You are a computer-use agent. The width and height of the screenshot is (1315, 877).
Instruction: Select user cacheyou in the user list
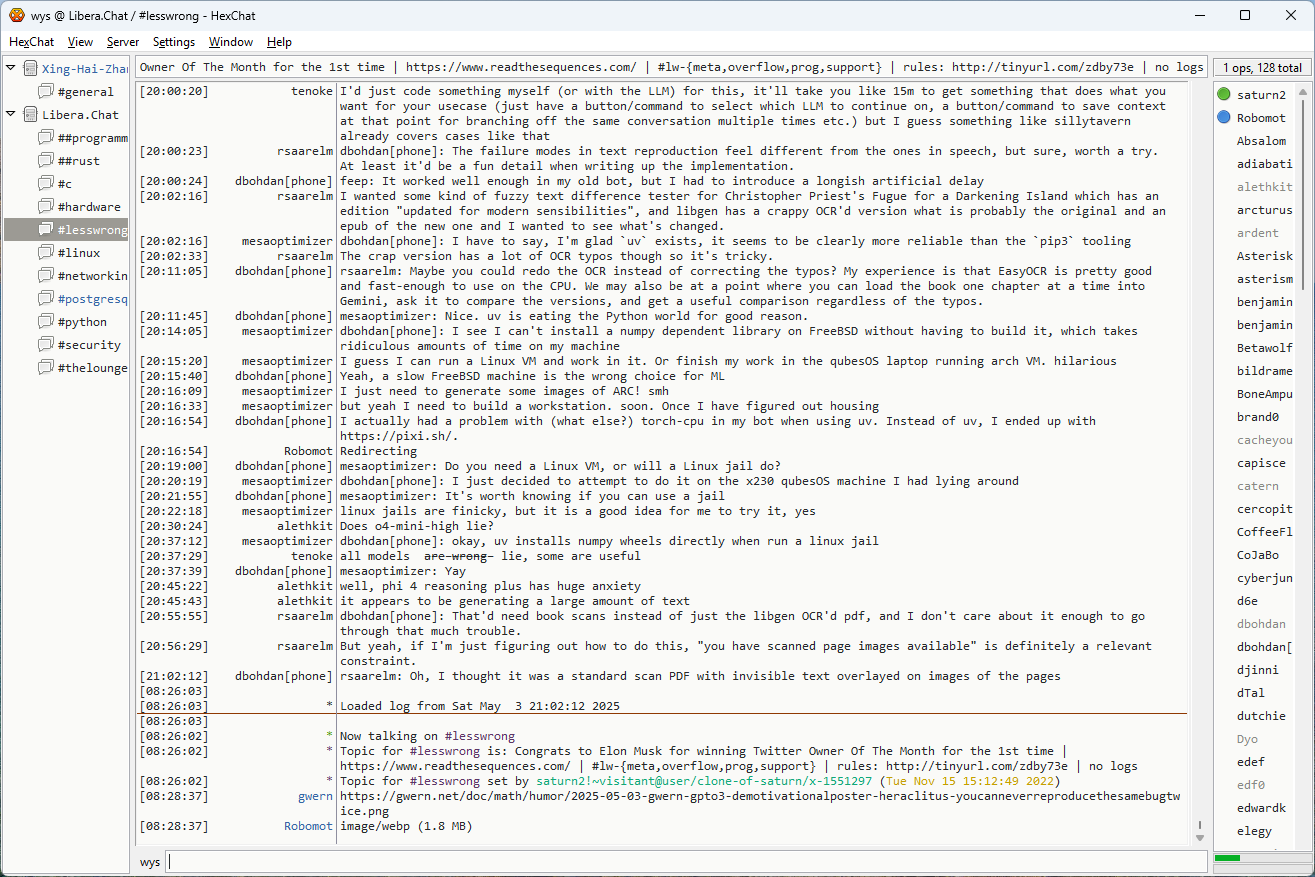coord(1264,440)
